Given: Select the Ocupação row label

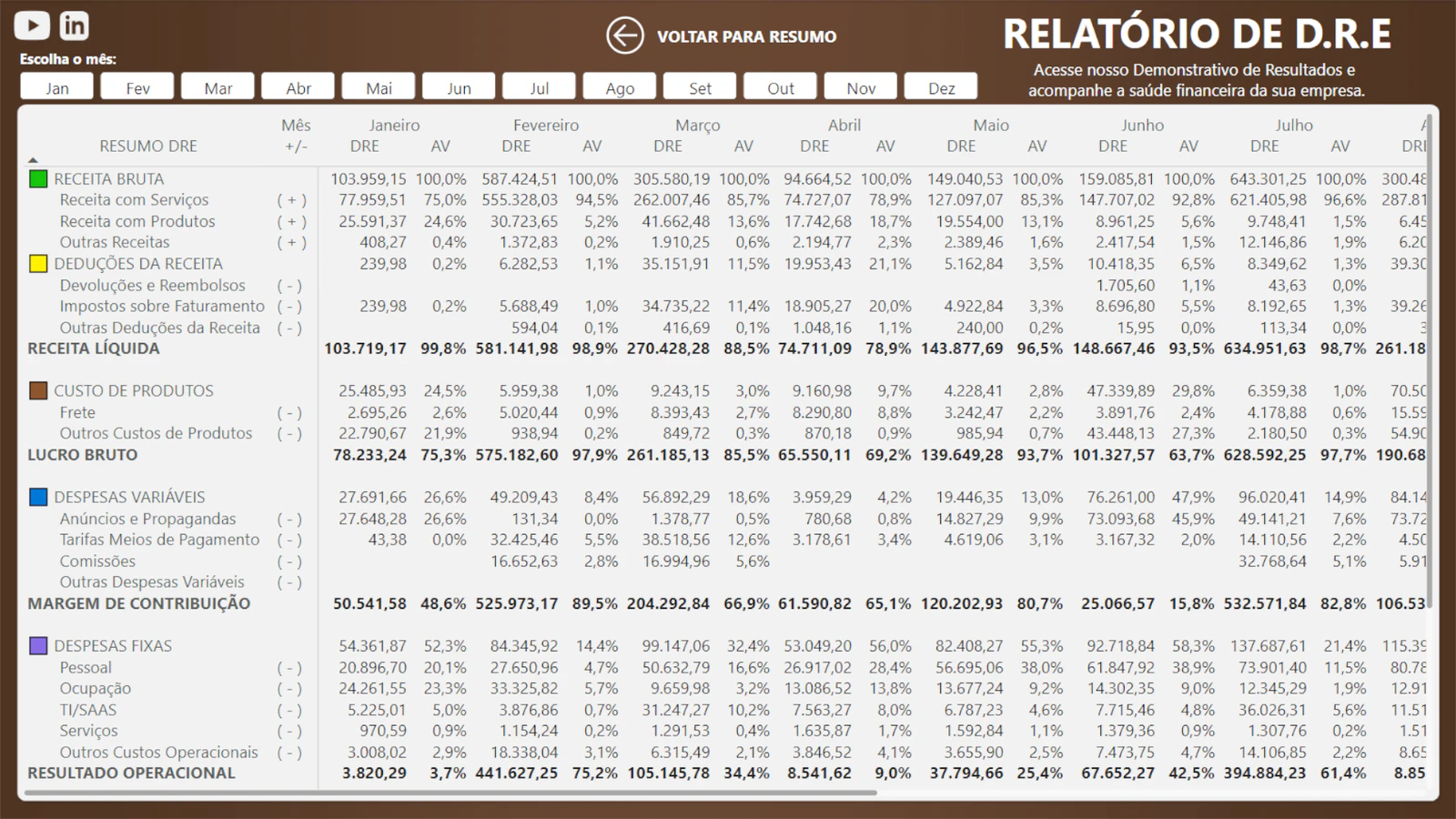Looking at the screenshot, I should tap(96, 689).
